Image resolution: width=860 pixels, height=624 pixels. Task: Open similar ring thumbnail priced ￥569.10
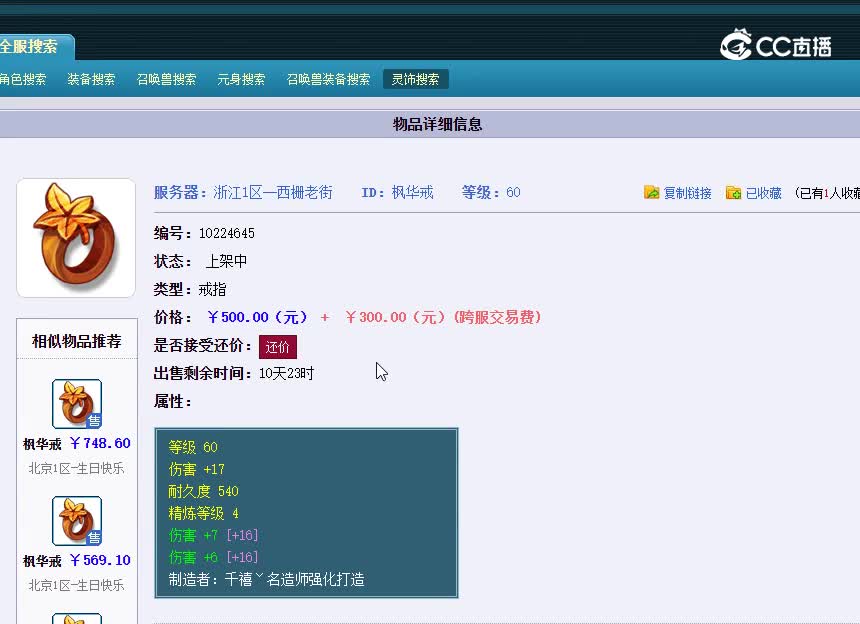click(77, 521)
